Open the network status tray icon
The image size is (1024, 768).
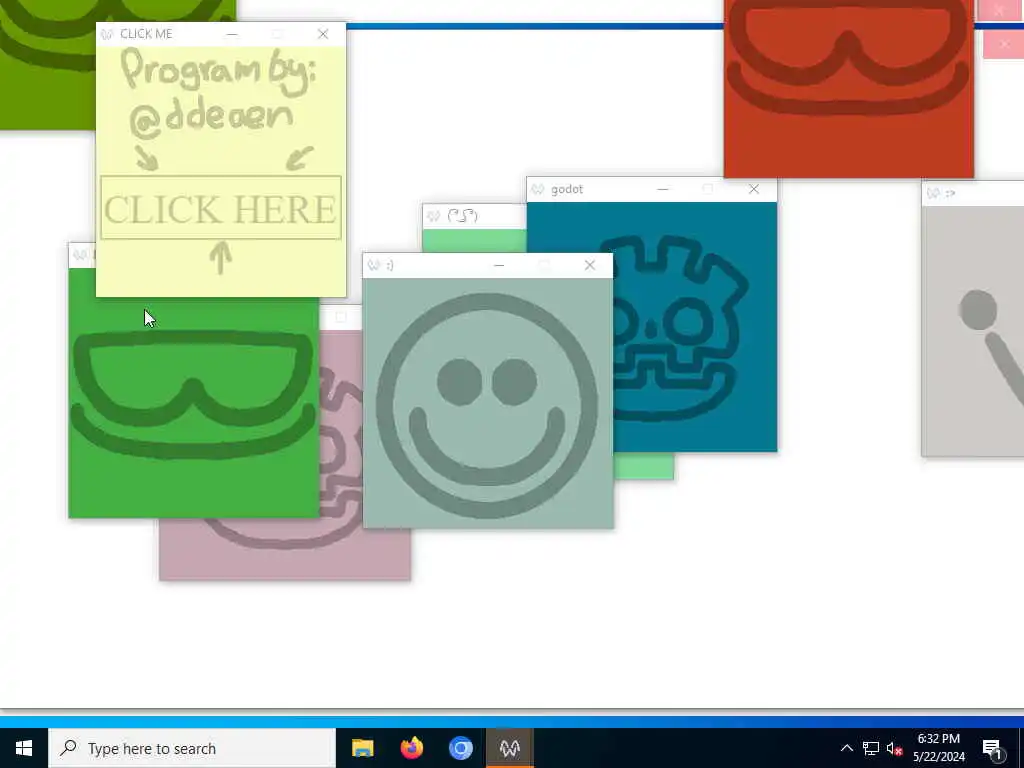click(871, 748)
